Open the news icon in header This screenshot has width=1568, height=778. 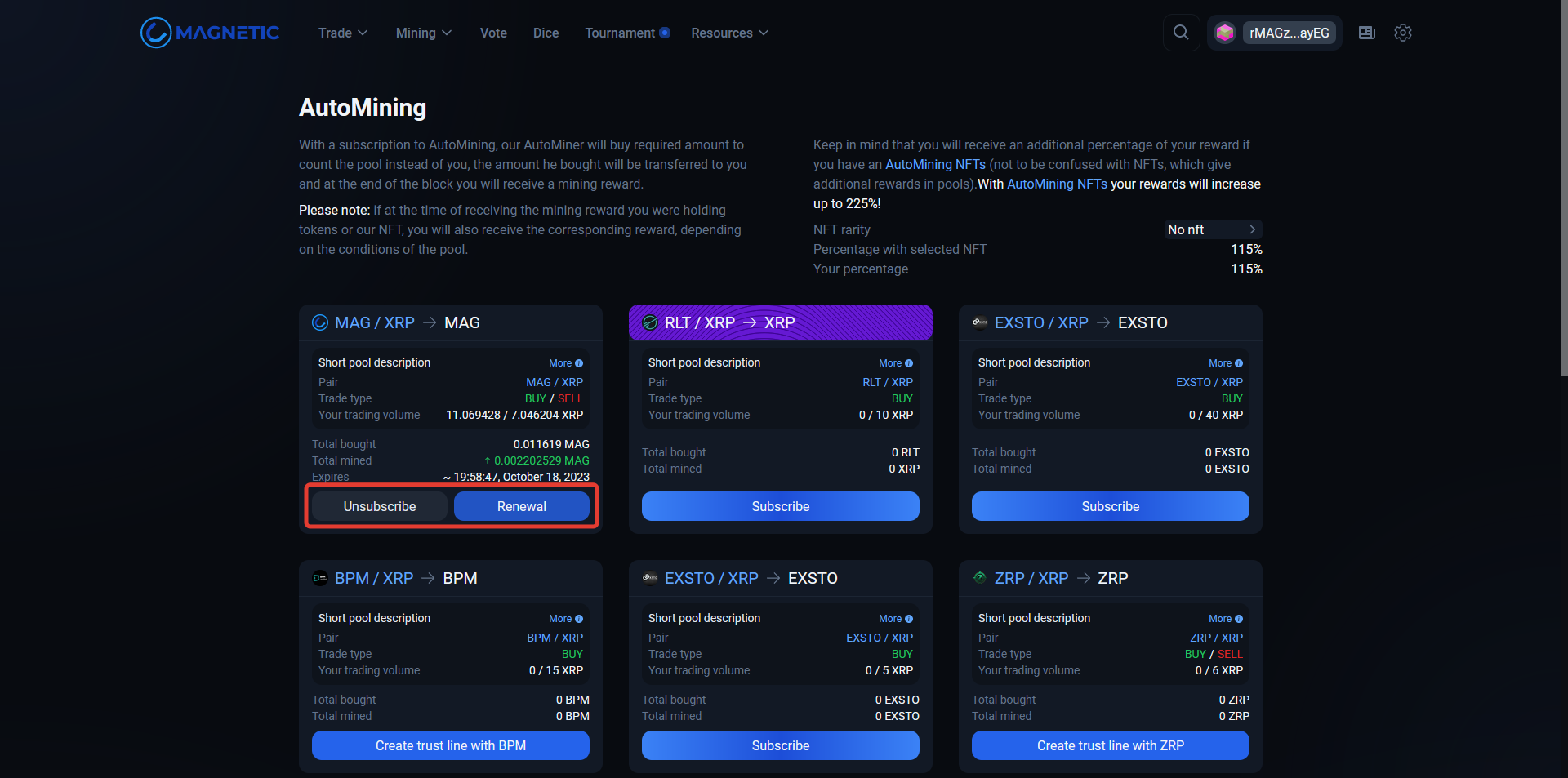click(x=1367, y=33)
